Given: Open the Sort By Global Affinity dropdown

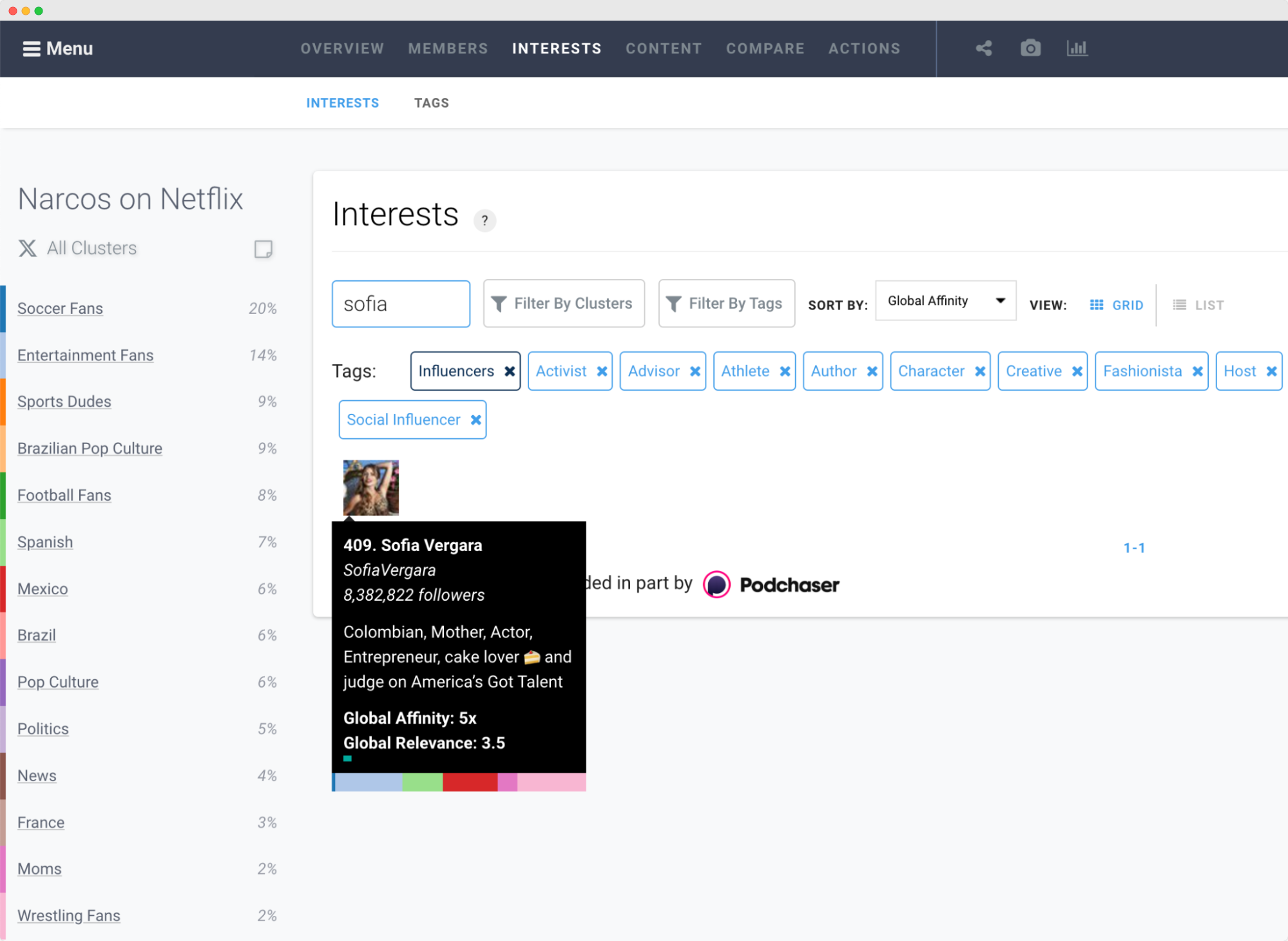Looking at the screenshot, I should (945, 301).
